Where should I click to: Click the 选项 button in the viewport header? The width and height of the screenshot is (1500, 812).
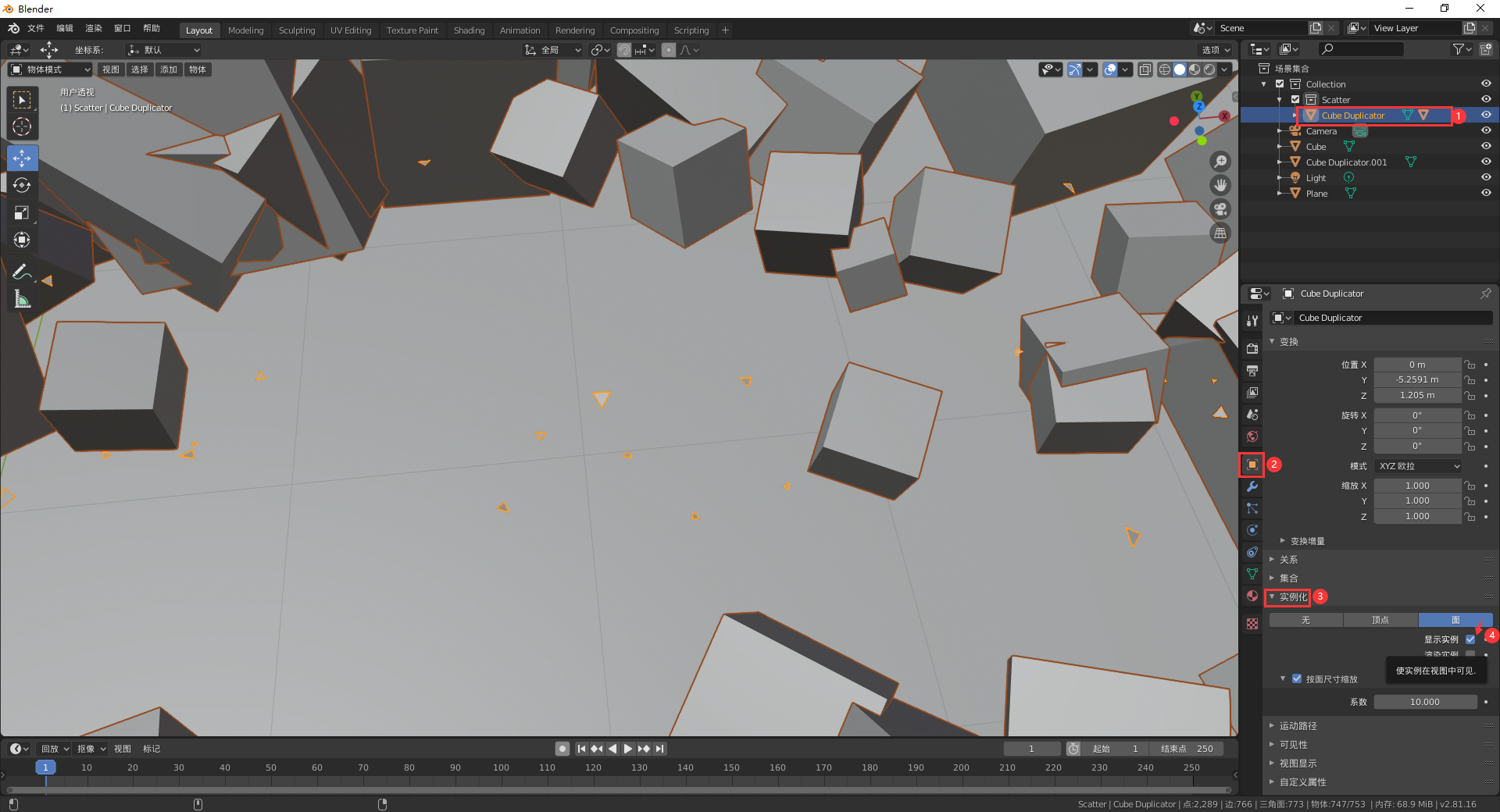pyautogui.click(x=1216, y=50)
